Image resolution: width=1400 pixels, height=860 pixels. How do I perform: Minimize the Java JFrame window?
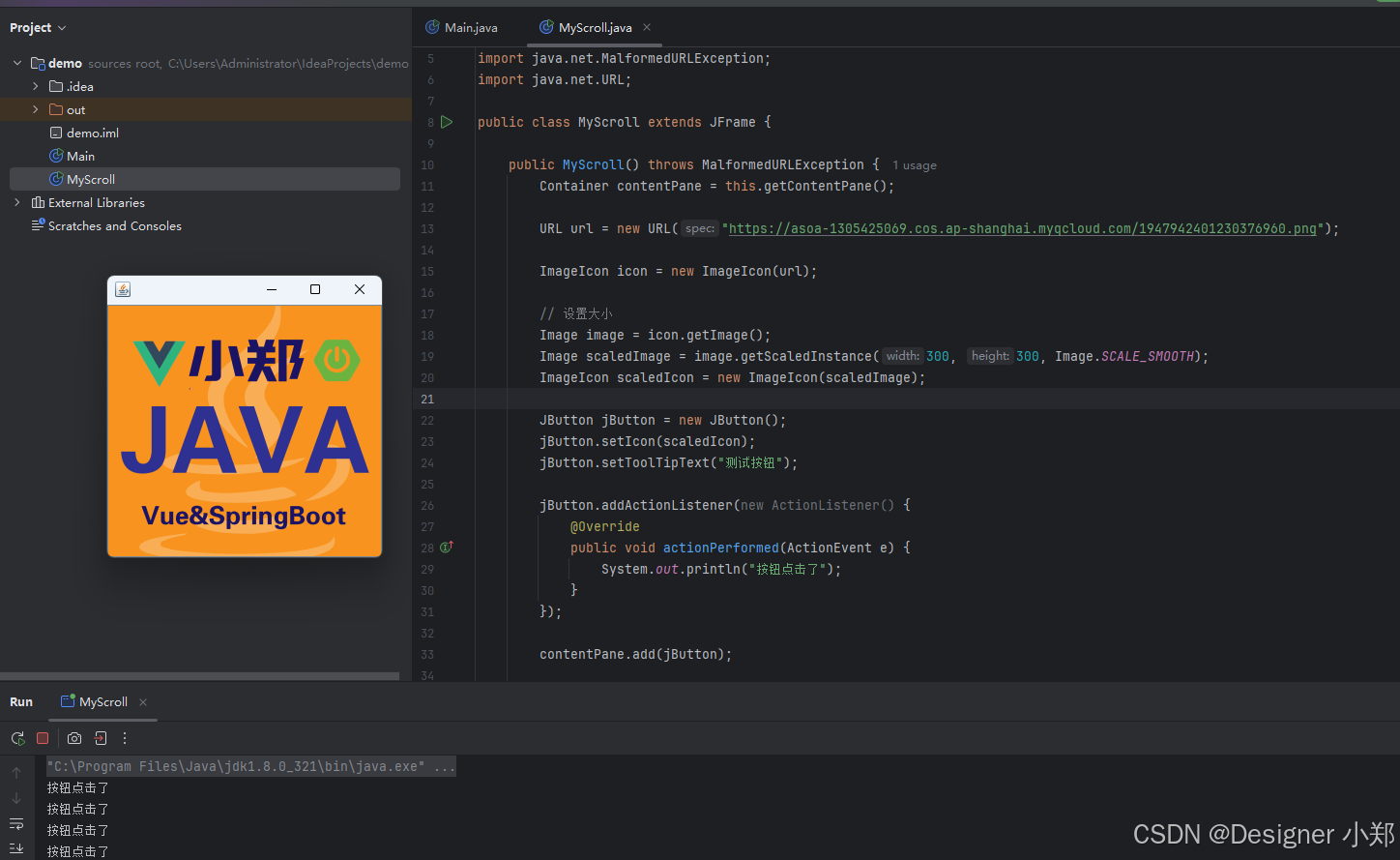tap(272, 289)
